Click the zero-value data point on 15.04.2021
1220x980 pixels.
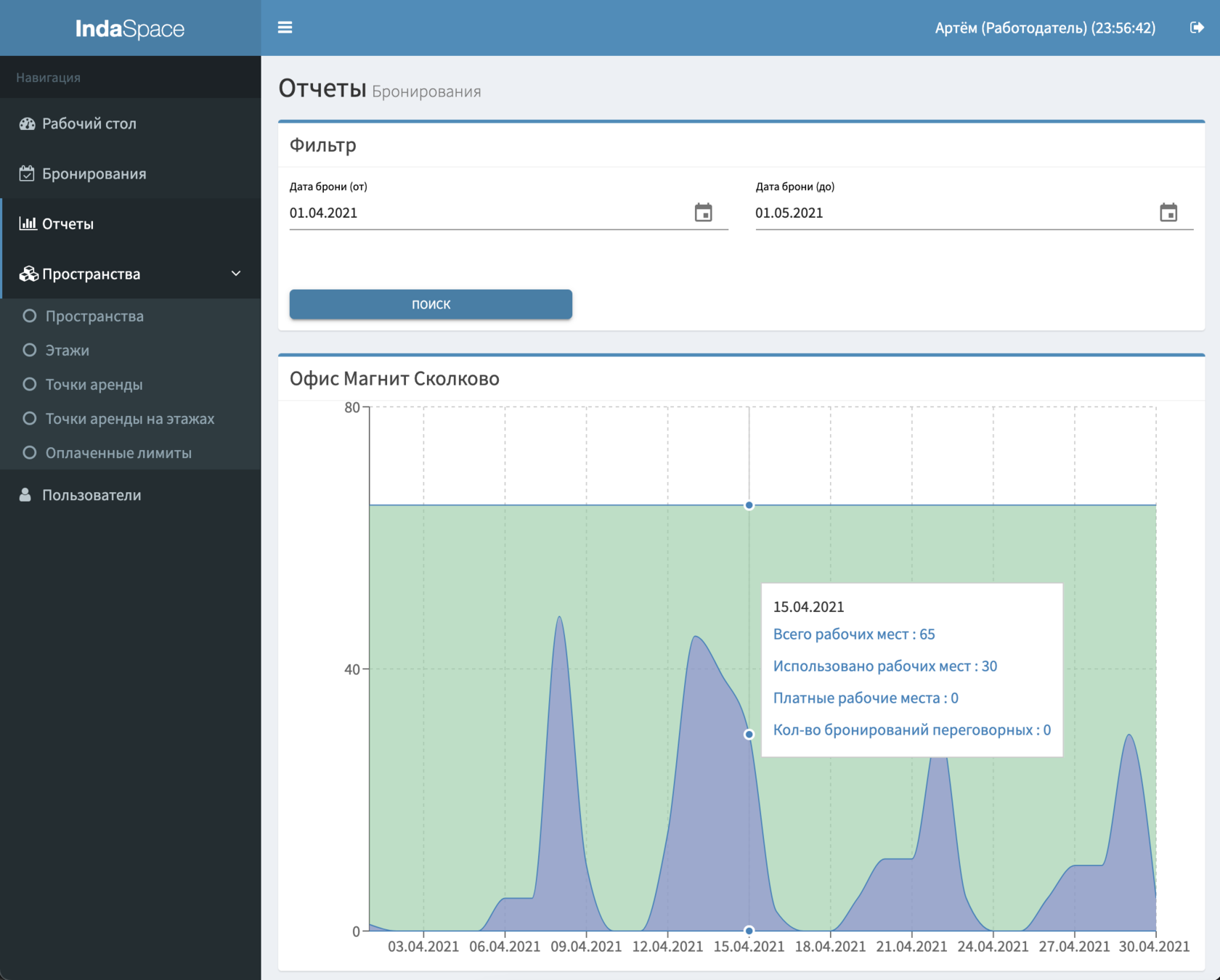click(749, 931)
